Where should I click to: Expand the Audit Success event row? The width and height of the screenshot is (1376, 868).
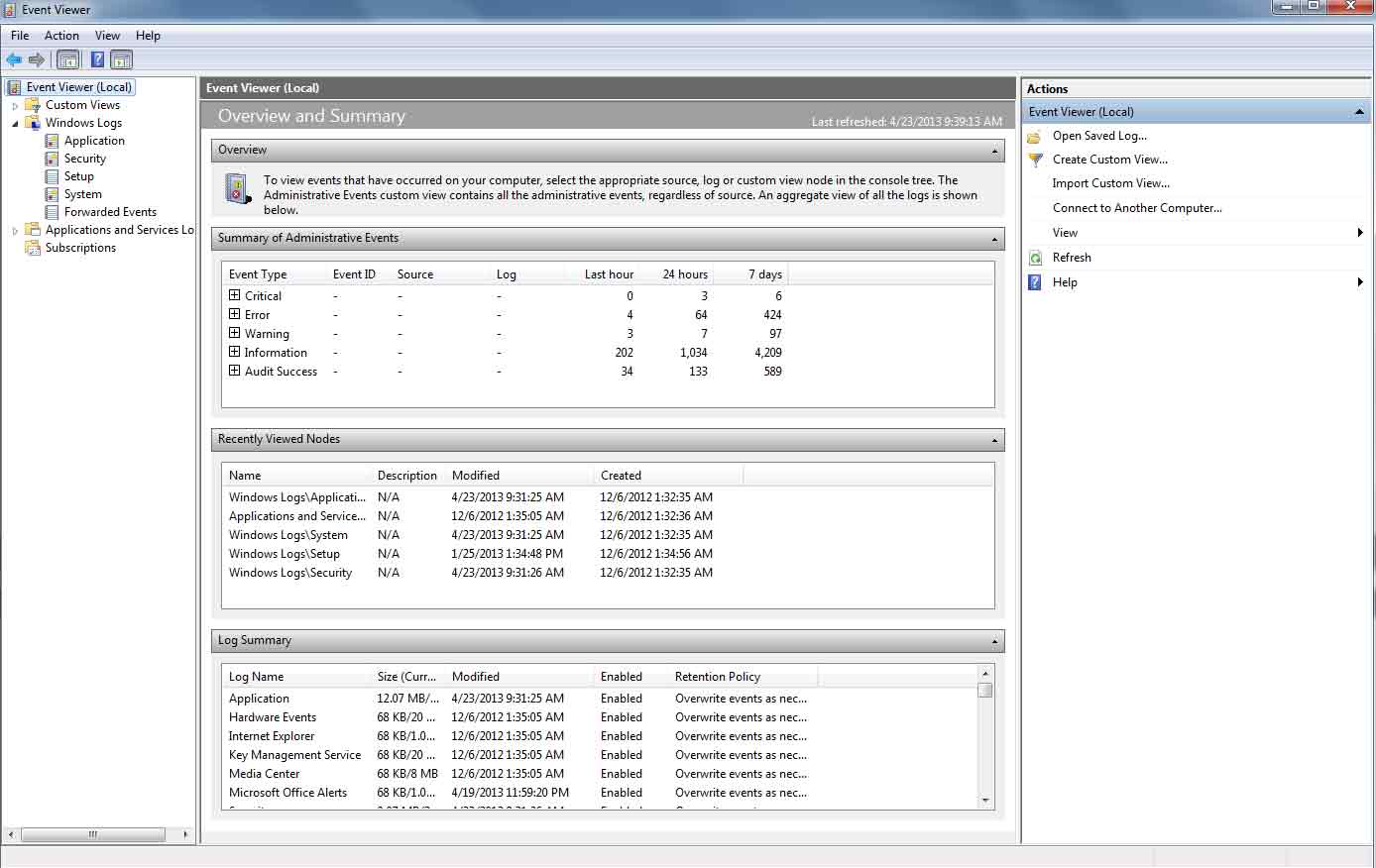235,371
